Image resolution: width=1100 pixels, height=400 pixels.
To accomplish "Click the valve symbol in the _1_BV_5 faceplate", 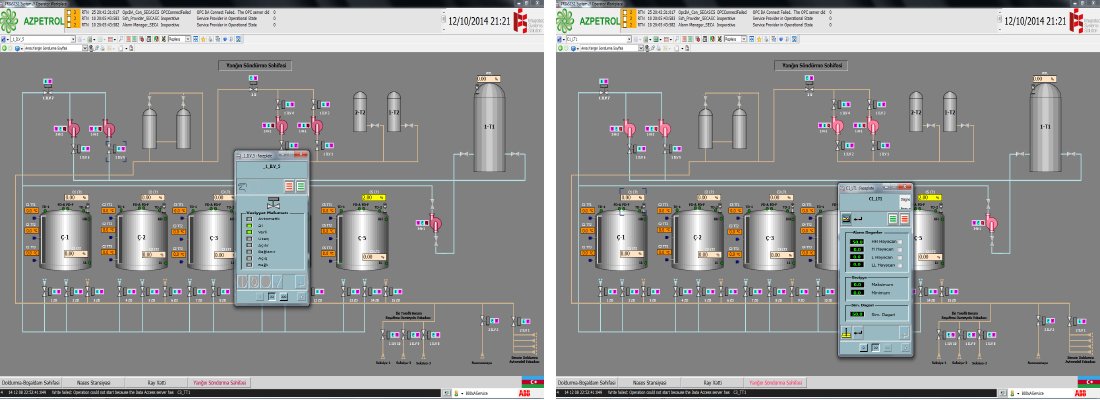I will click(273, 203).
